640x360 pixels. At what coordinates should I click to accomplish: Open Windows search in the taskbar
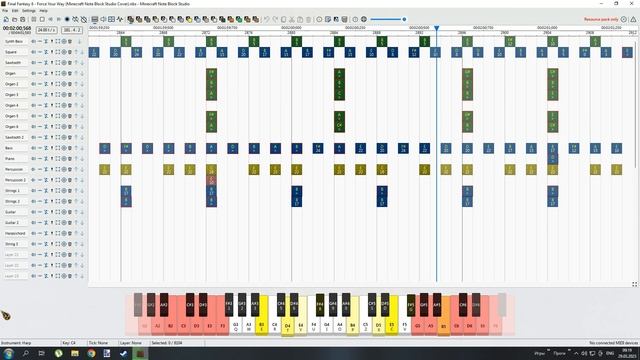(x=25, y=353)
